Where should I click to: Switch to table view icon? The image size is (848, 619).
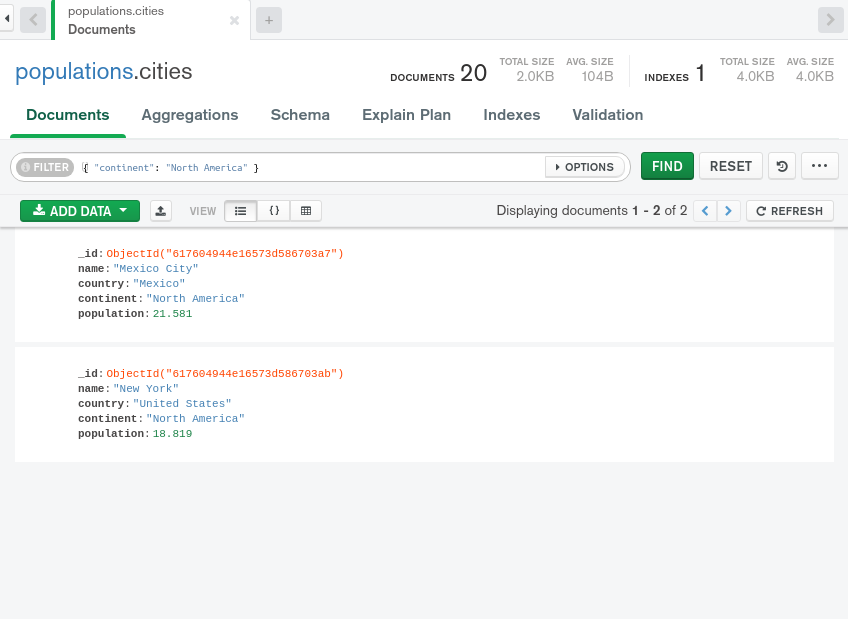pyautogui.click(x=305, y=210)
